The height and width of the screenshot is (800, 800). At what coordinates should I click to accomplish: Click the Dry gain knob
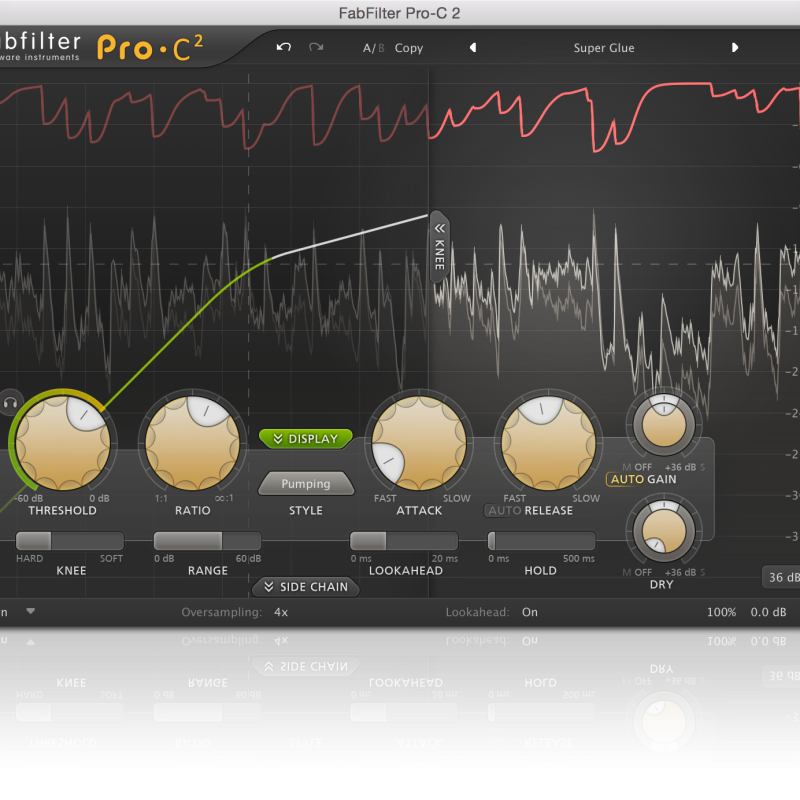tap(664, 531)
